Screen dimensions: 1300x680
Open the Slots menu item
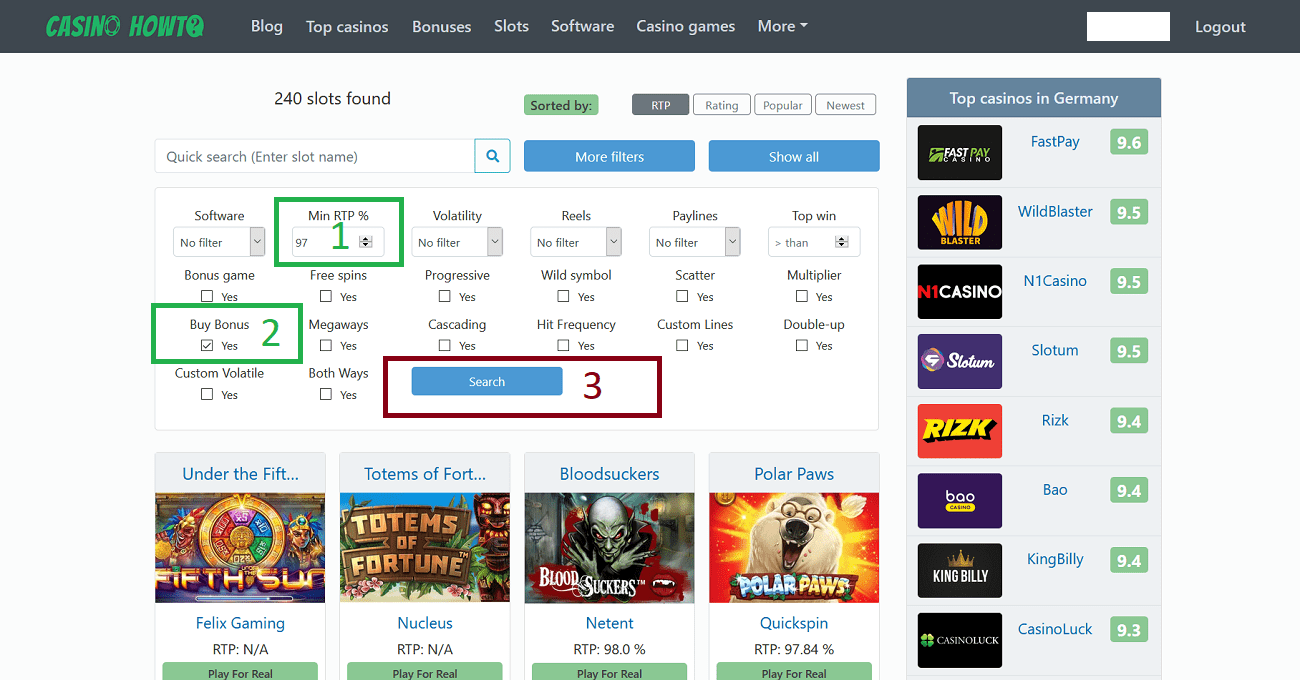click(511, 26)
